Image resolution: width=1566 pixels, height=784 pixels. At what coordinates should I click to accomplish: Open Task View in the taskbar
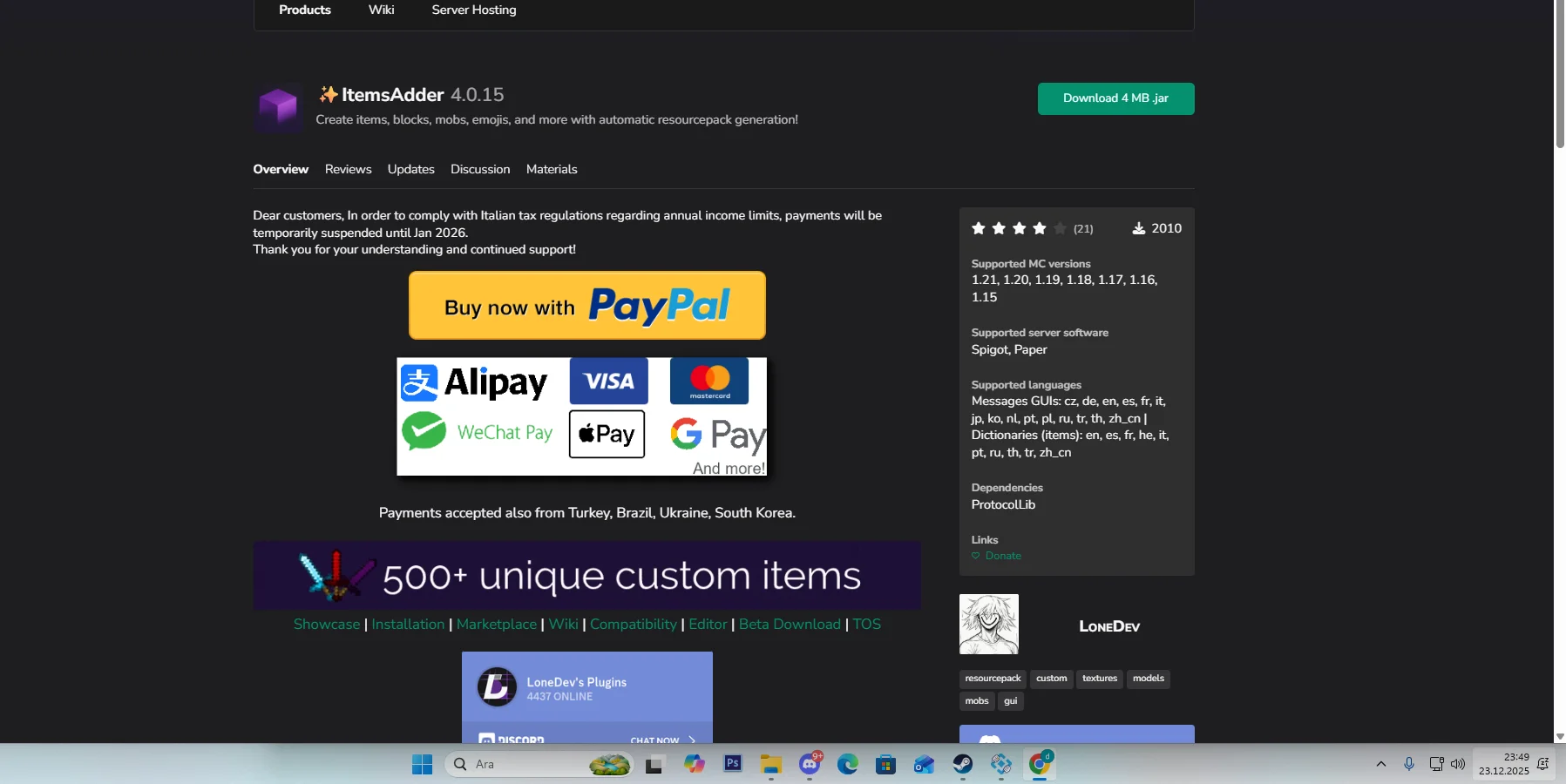click(654, 764)
